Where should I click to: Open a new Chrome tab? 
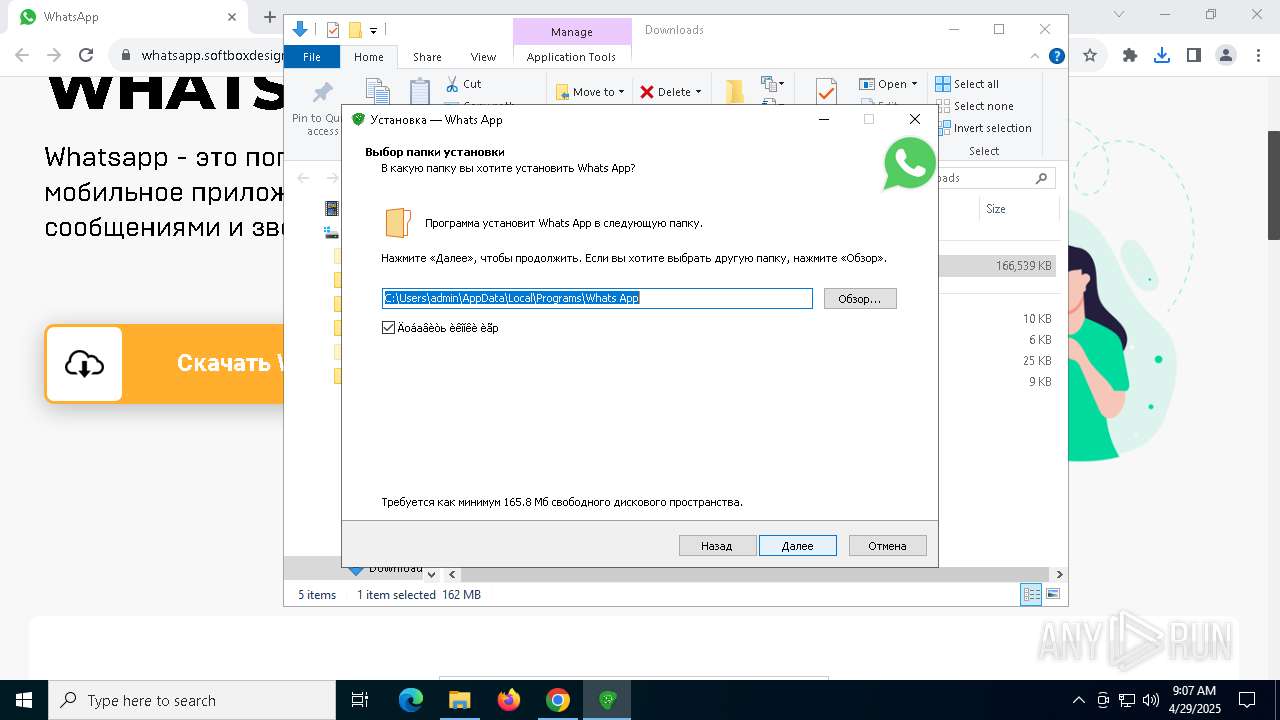(269, 17)
